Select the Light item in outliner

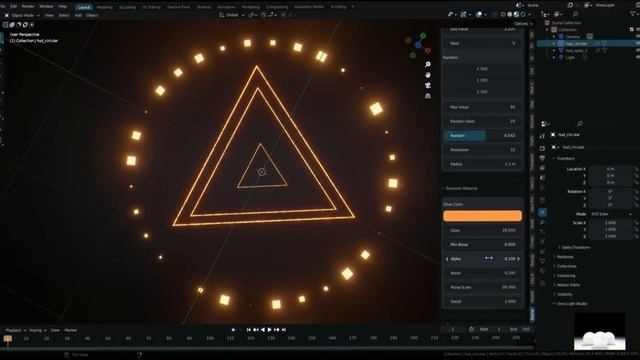click(x=570, y=58)
